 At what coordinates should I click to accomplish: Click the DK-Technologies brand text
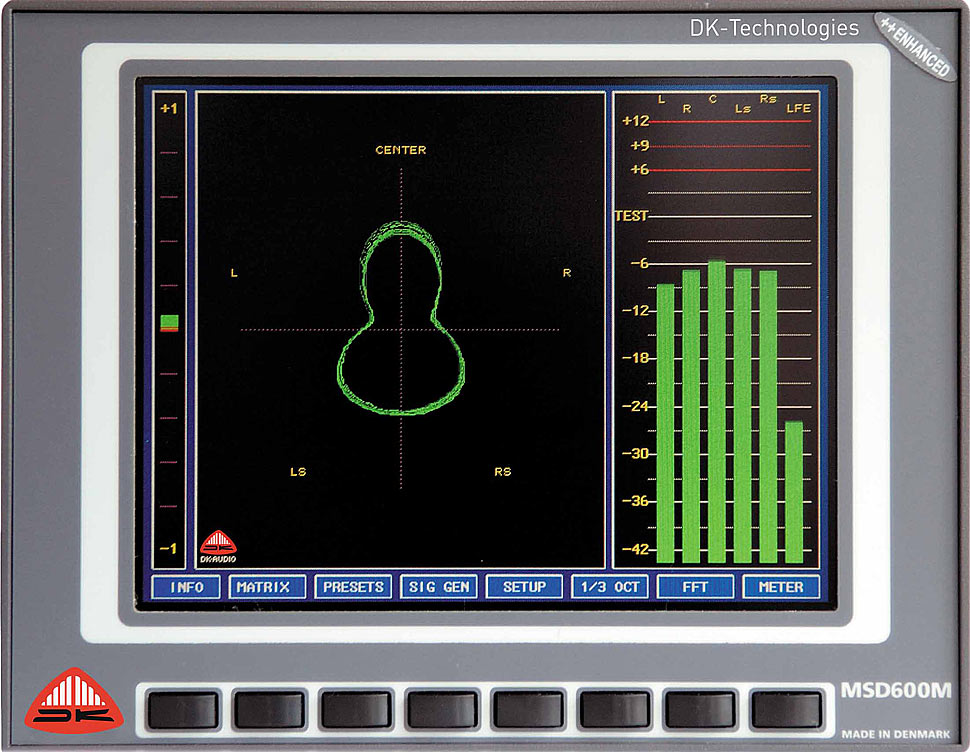[x=774, y=28]
